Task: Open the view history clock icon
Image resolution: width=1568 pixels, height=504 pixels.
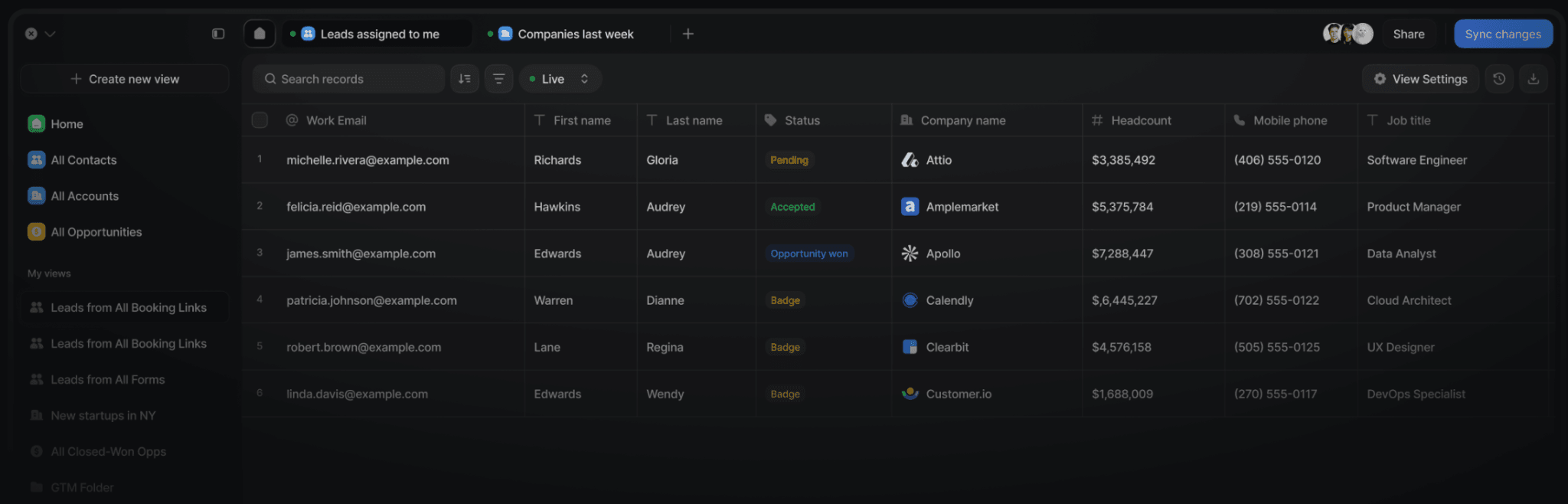Action: pos(1499,79)
